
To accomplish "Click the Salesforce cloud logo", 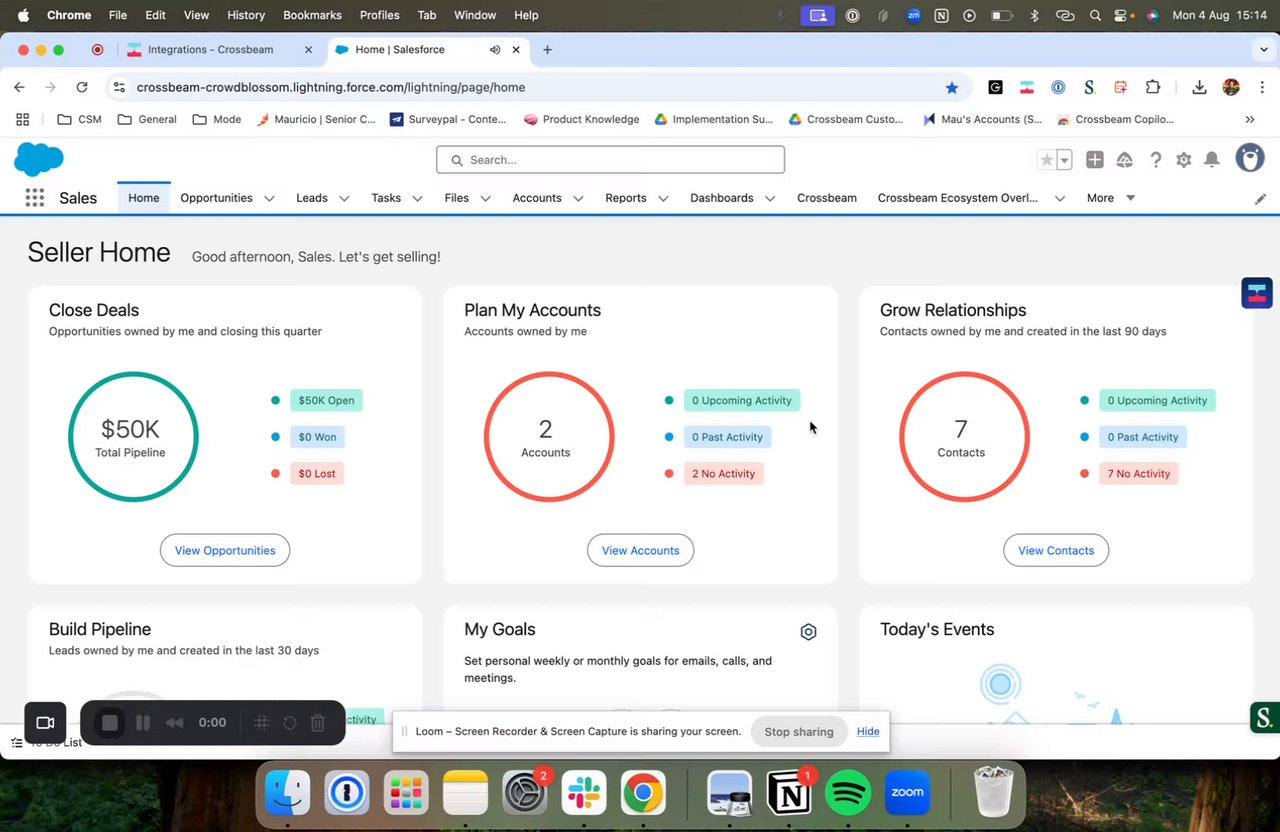I will pyautogui.click(x=39, y=160).
